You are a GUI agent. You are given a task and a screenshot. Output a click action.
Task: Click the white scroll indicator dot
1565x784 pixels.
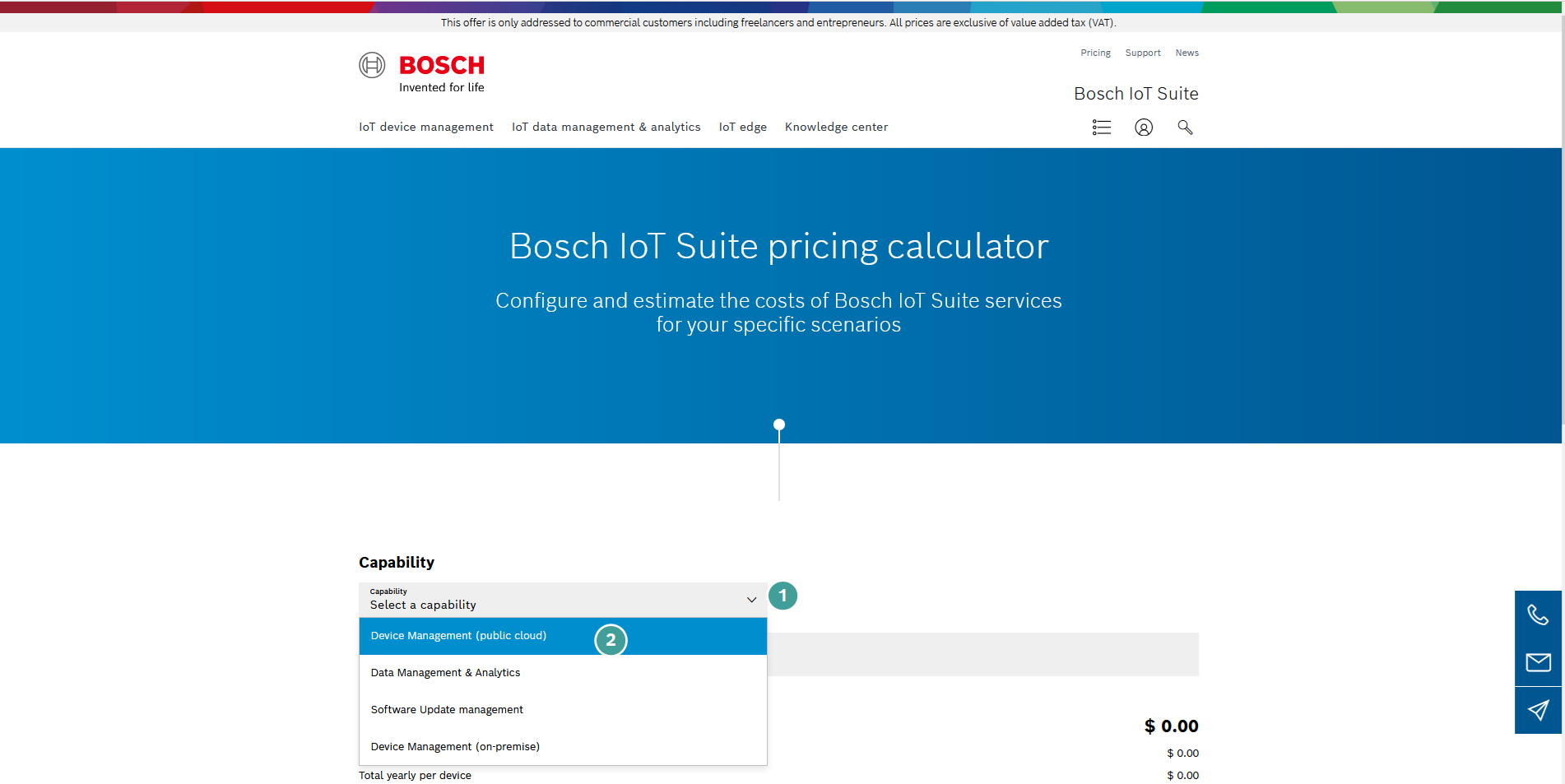tap(779, 424)
